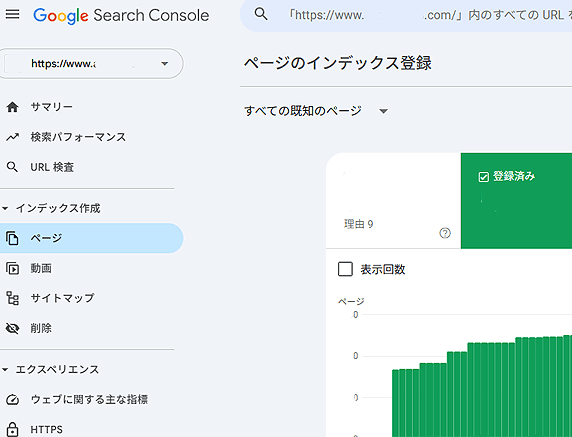The height and width of the screenshot is (437, 572).
Task: Click the ページ documents icon
Action: 12,238
